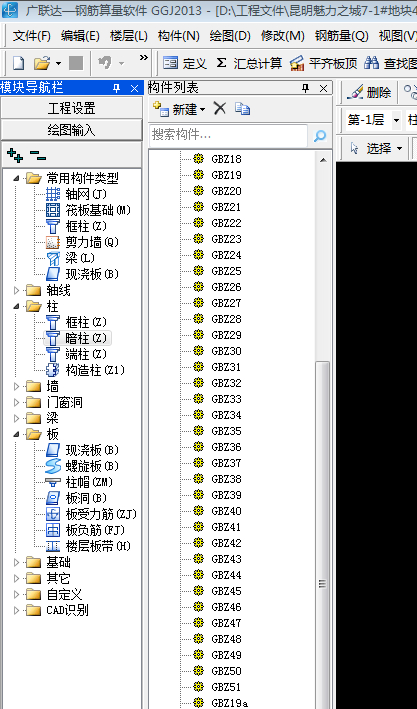Image resolution: width=417 pixels, height=709 pixels.
Task: Click the Undo arrow icon
Action: point(104,63)
